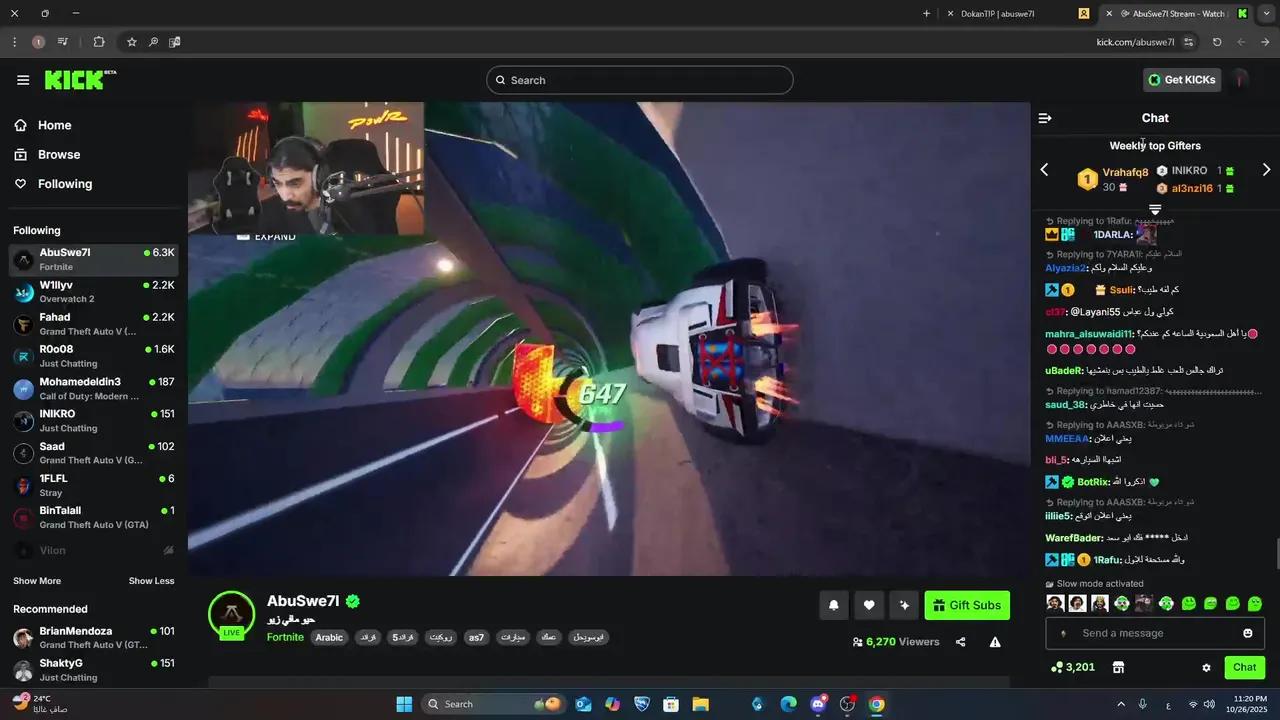Open ShaktyG recommended channel
Screen dimensions: 1280x720
94,670
